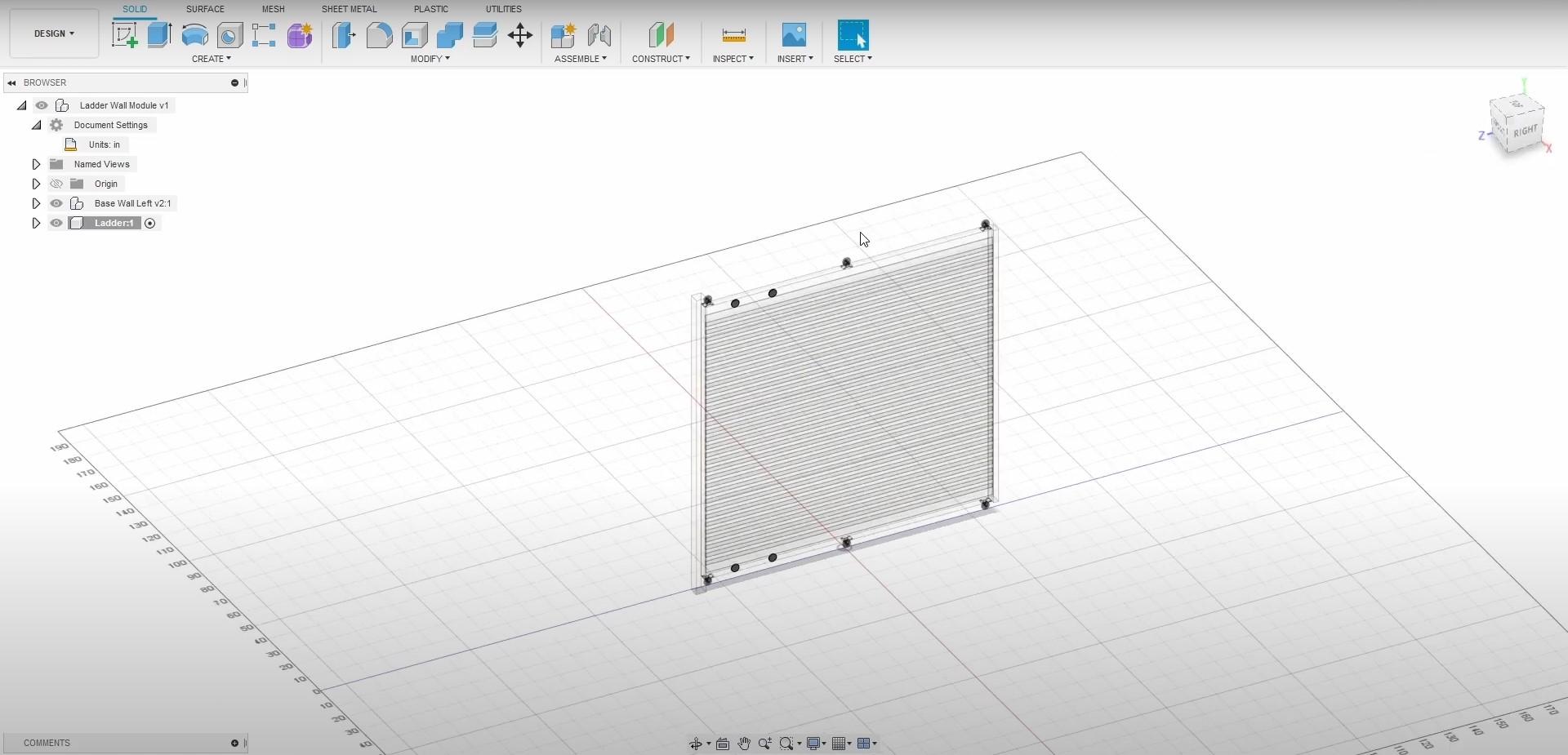Expand the Base Wall Left v2:1 component

click(x=36, y=203)
